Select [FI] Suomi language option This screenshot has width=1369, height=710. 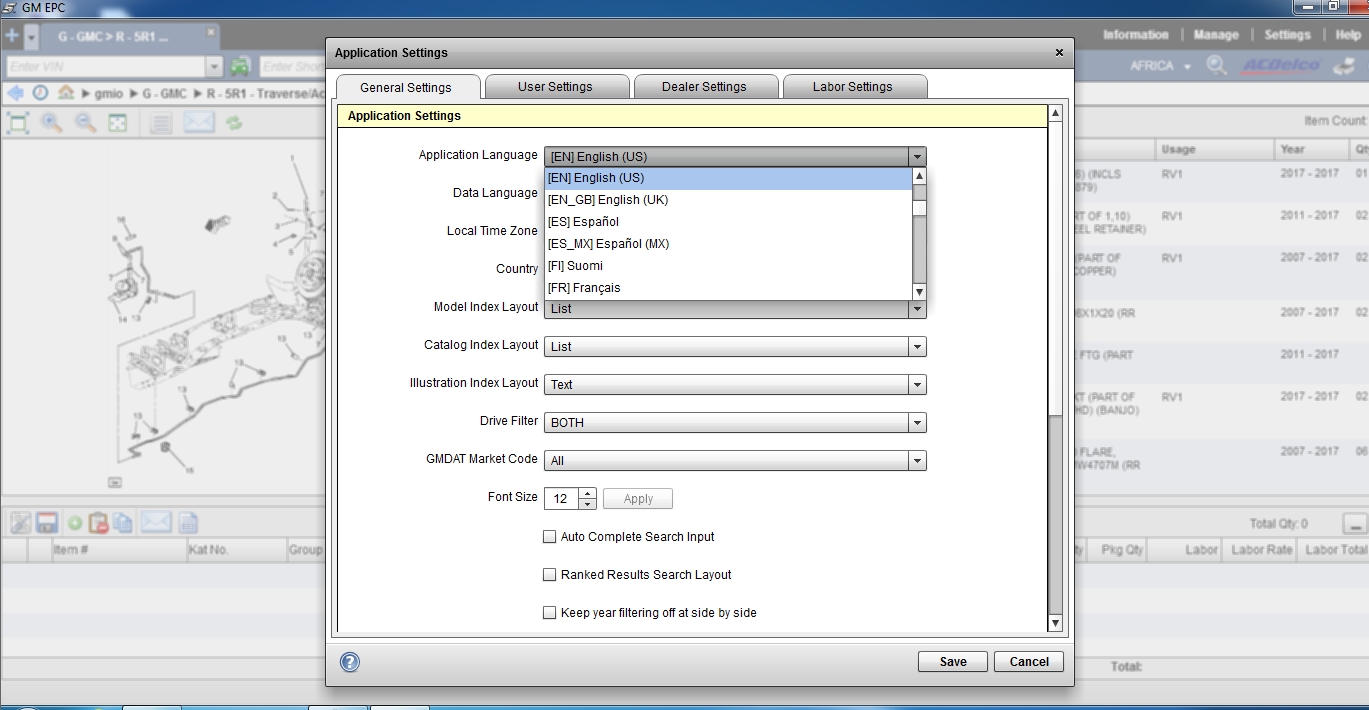point(728,266)
